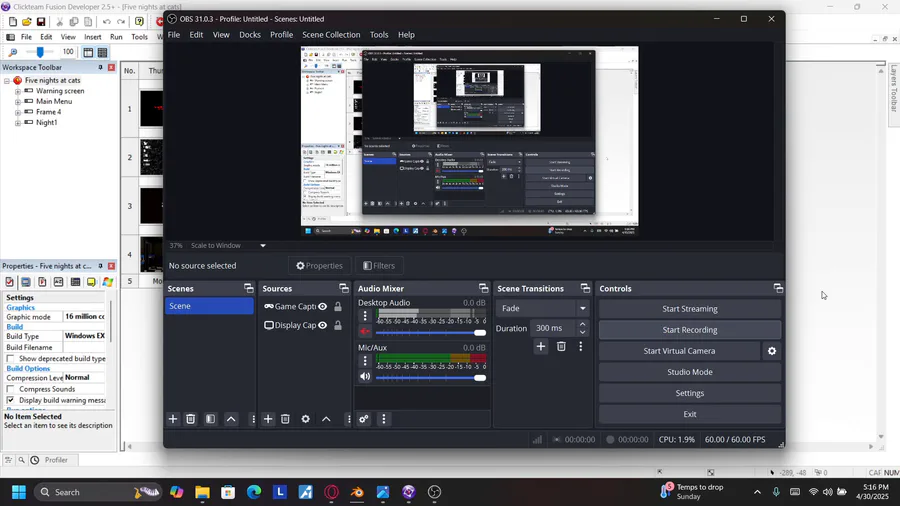The height and width of the screenshot is (506, 900).
Task: Open the OBS Tools menu
Action: coord(379,34)
